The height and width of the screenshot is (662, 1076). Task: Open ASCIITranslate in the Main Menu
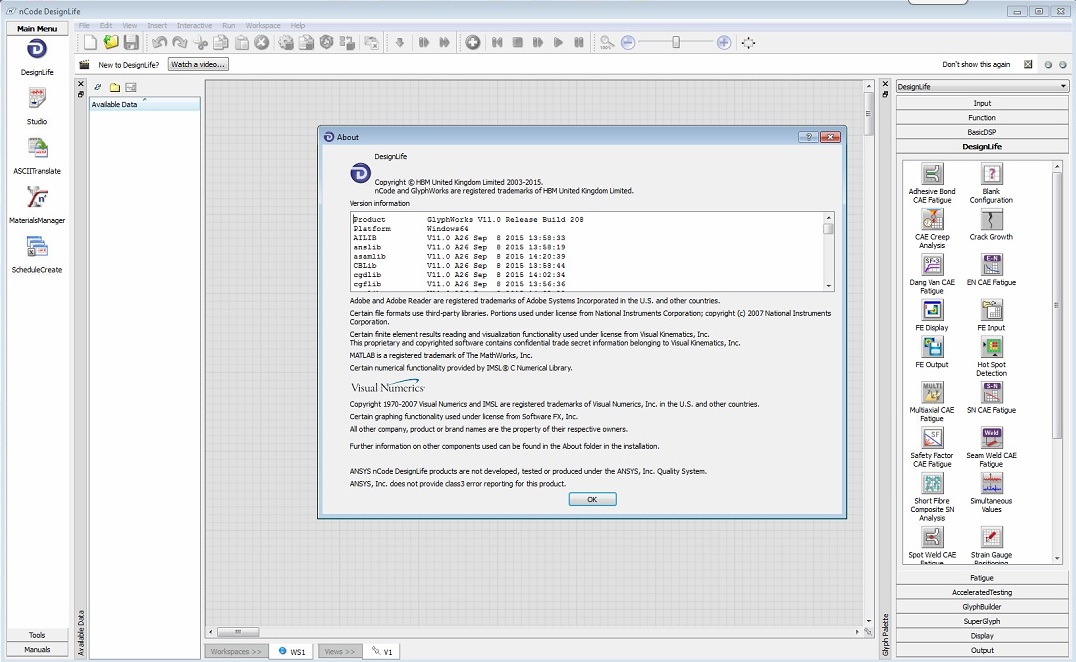37,156
